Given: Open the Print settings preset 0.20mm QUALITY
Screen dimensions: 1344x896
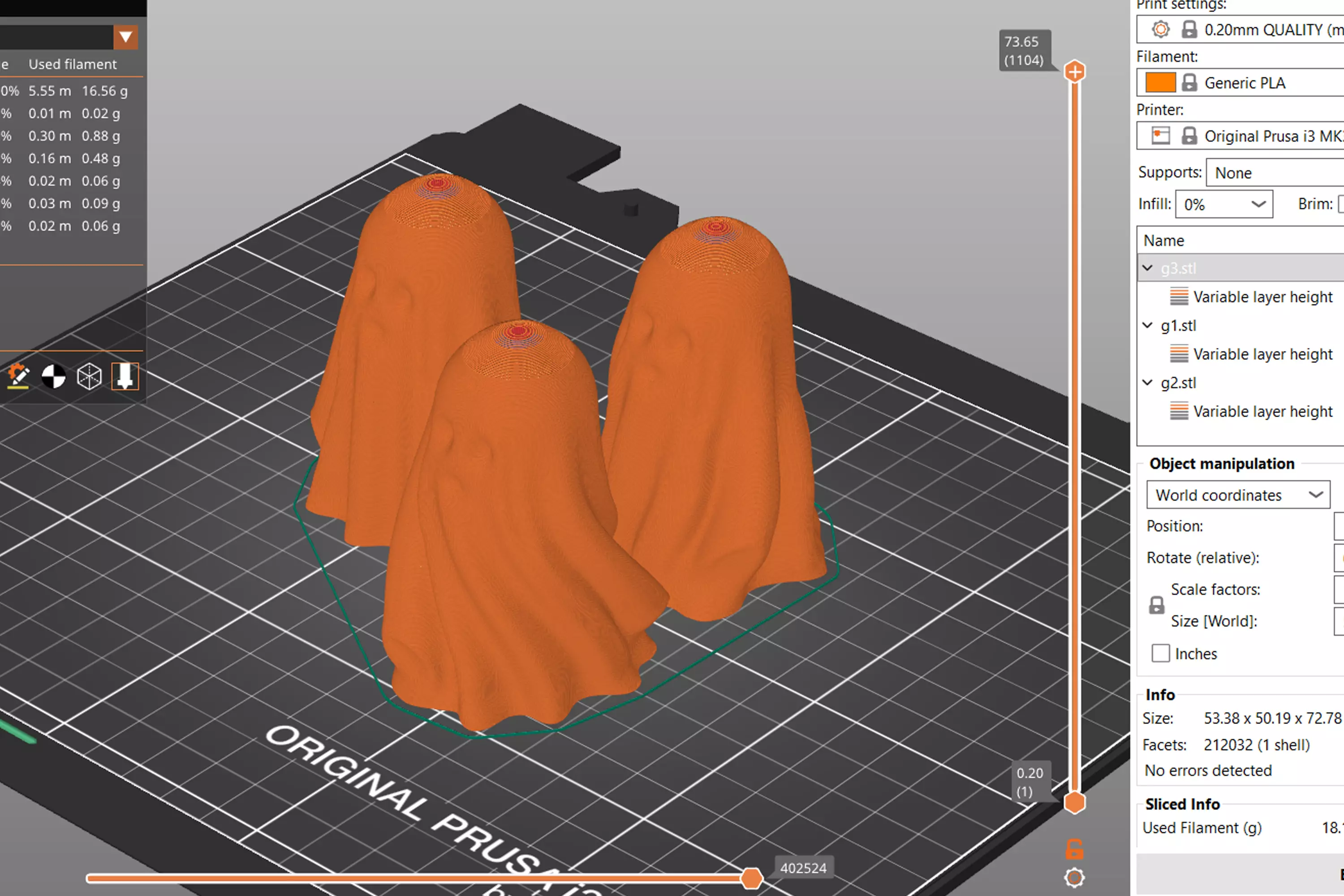Looking at the screenshot, I should 1240,29.
